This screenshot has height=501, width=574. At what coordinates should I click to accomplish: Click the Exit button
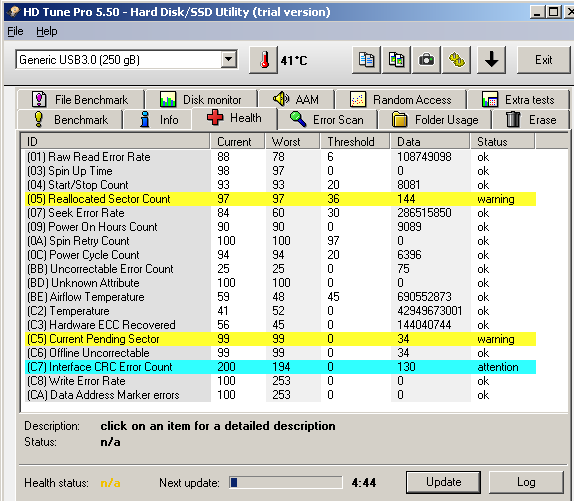[543, 60]
